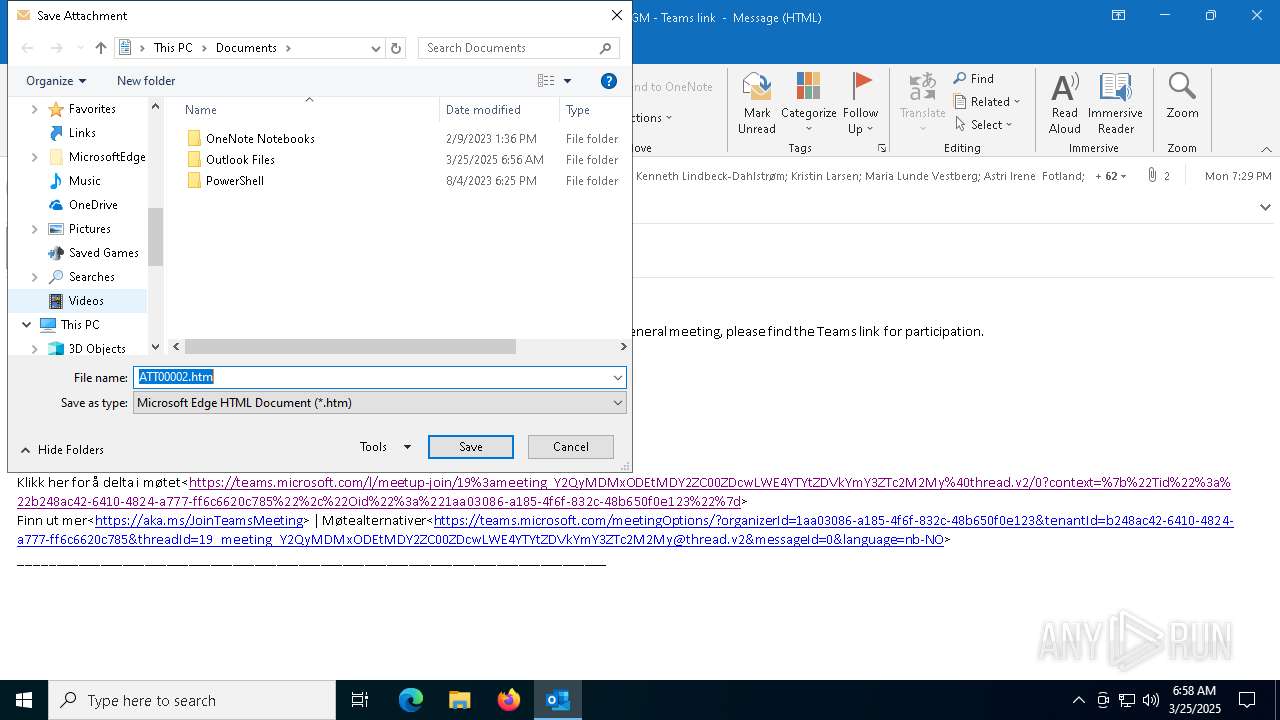Viewport: 1280px width, 720px height.
Task: Click the Search Documents field
Action: pyautogui.click(x=518, y=48)
